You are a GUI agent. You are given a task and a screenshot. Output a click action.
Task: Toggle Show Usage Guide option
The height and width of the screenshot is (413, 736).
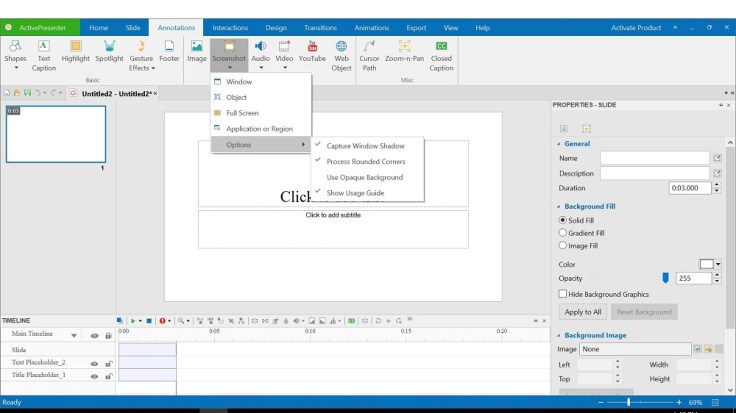(367, 193)
